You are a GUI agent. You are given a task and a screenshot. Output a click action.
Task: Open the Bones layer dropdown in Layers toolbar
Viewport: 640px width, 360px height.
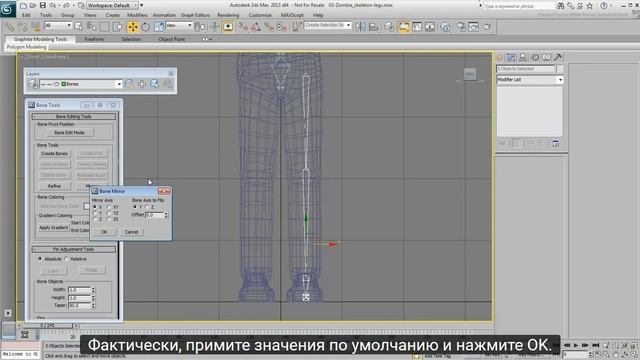pyautogui.click(x=81, y=84)
